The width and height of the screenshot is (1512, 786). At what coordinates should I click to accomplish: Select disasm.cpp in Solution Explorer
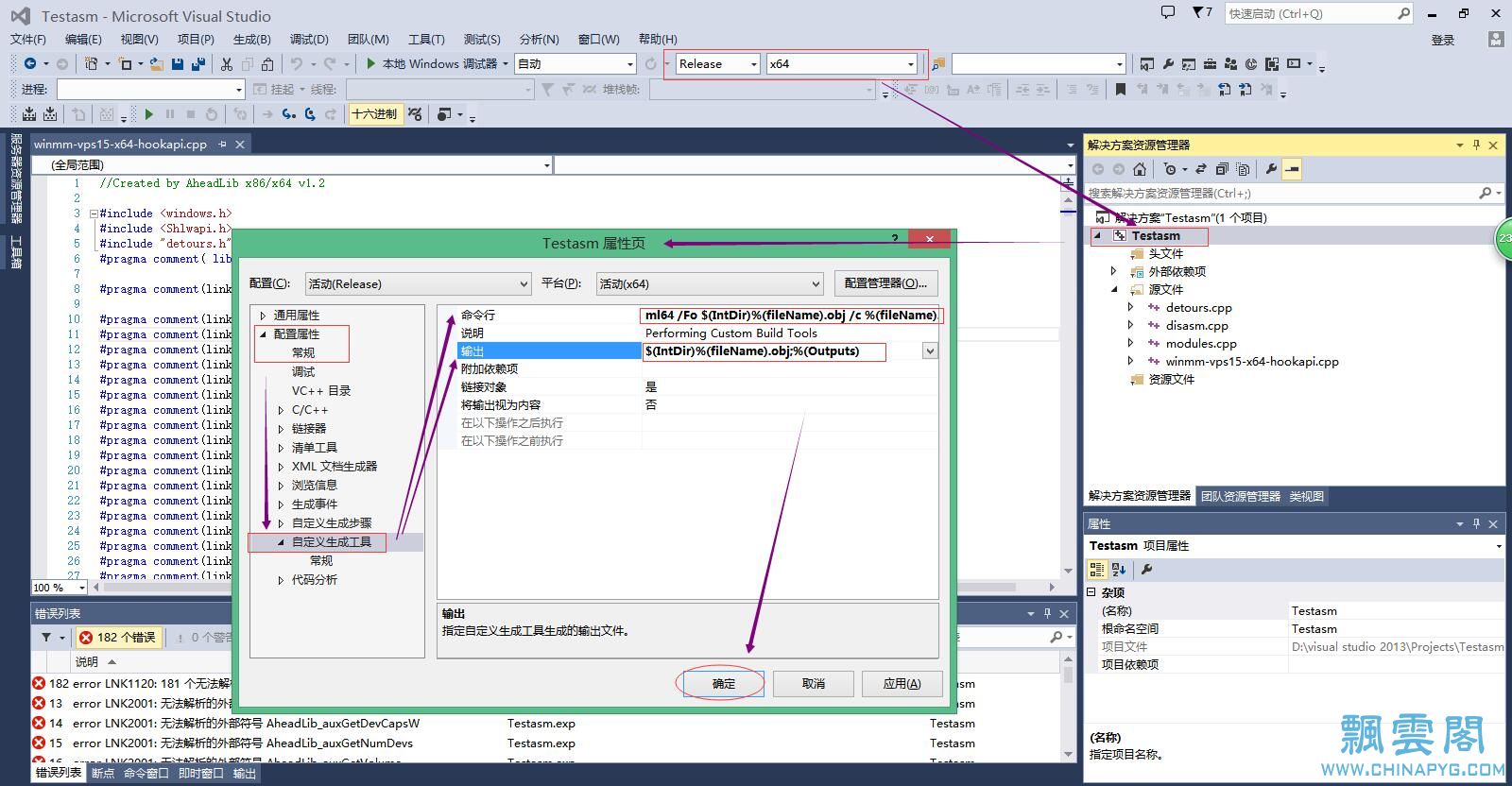1196,325
